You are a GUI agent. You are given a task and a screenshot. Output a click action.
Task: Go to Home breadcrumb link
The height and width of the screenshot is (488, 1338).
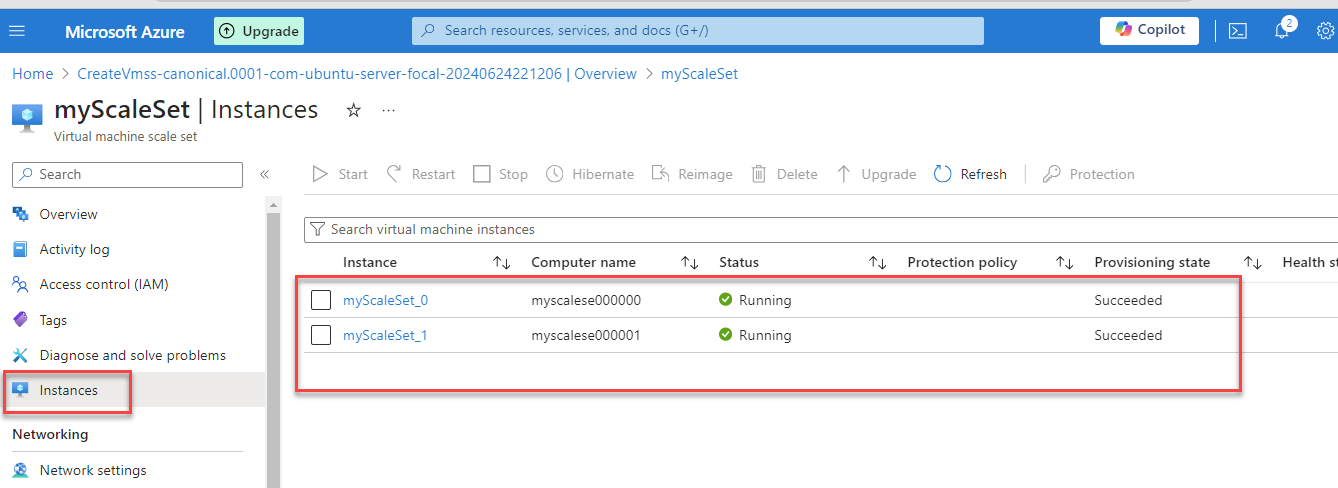tap(32, 74)
